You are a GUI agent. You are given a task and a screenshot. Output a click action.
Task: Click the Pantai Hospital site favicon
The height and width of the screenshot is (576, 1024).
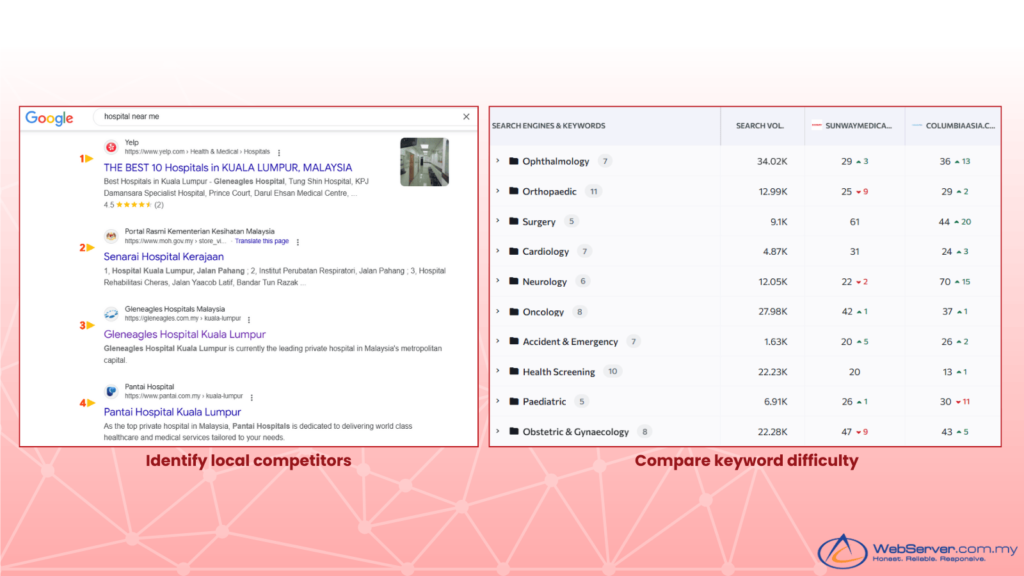click(111, 391)
